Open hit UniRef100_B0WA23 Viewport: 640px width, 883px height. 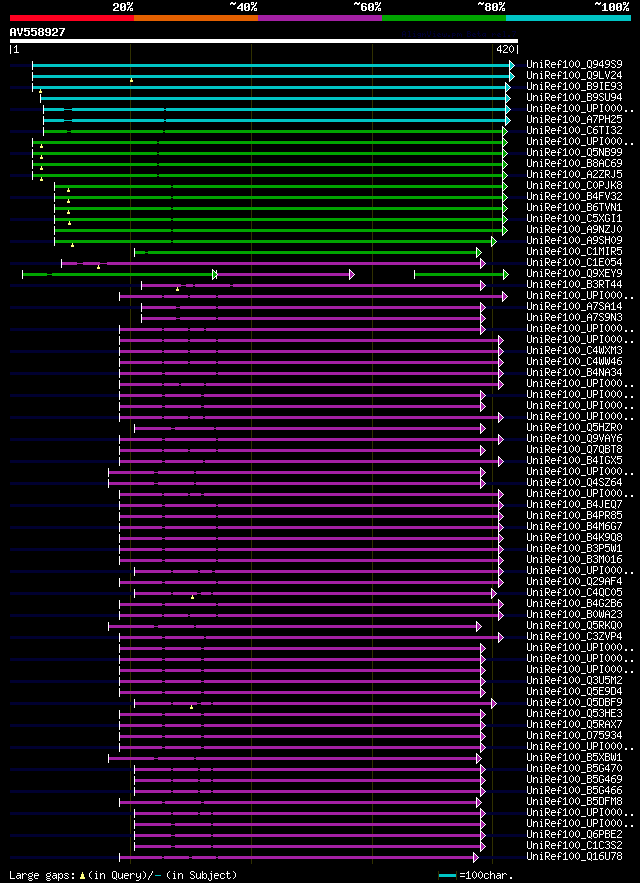[574, 614]
